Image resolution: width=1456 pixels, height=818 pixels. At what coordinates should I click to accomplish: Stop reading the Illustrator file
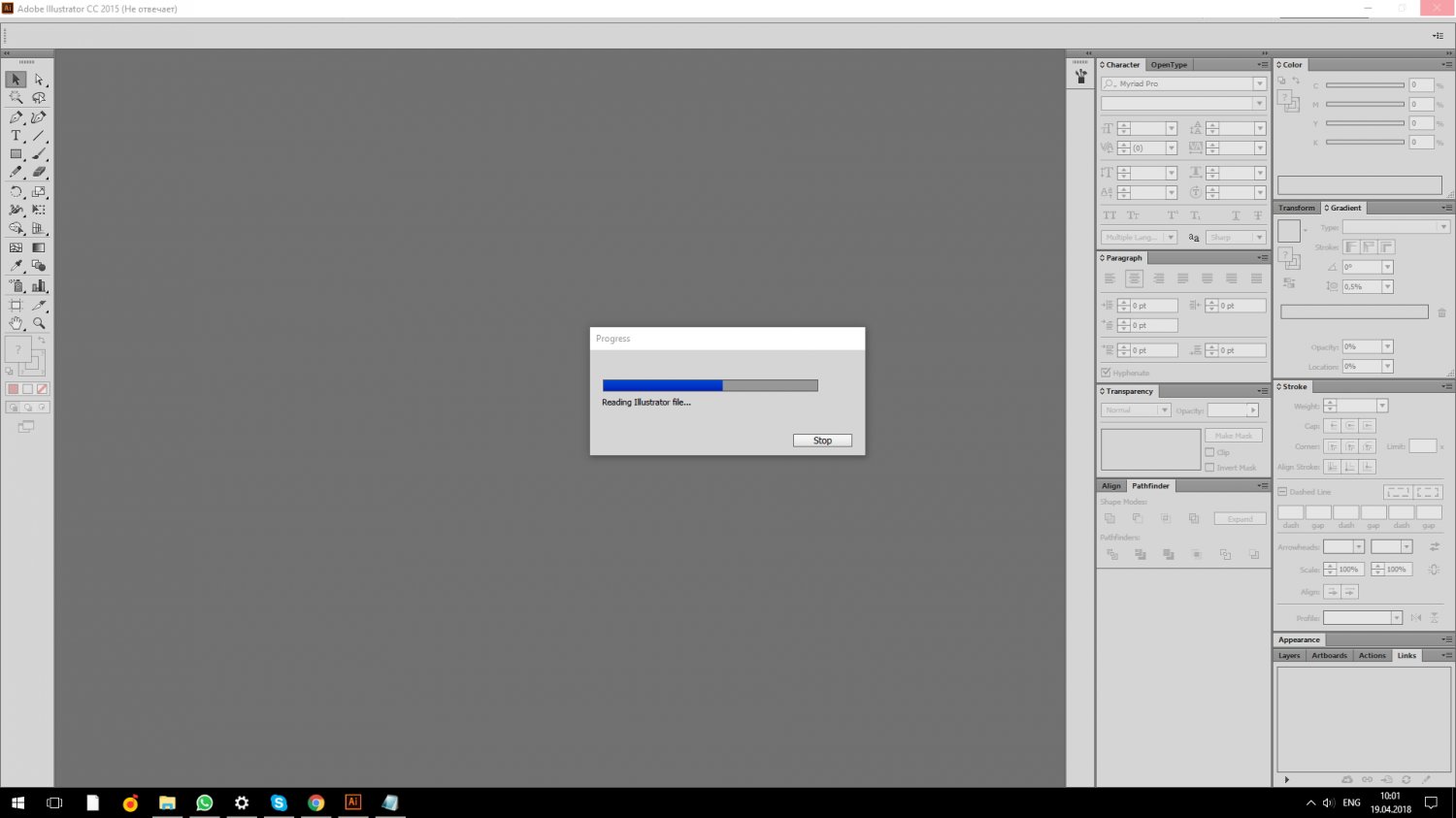(822, 441)
